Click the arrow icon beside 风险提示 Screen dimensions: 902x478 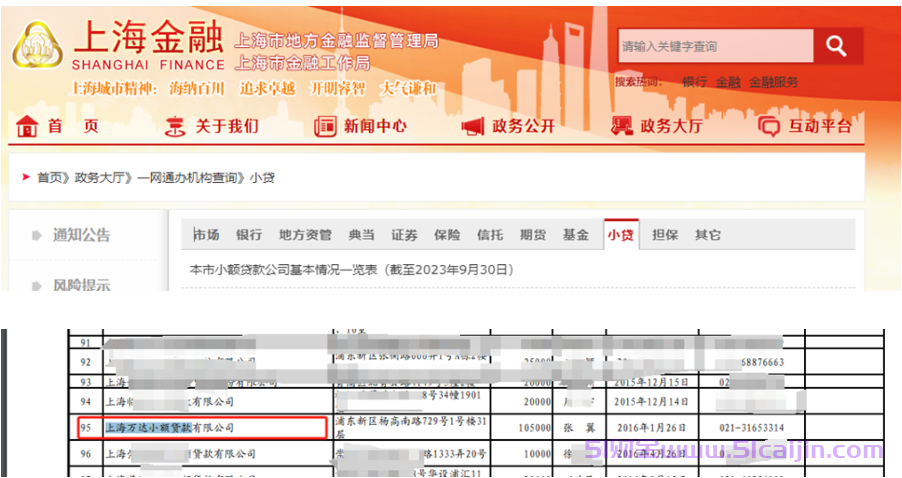click(x=37, y=285)
